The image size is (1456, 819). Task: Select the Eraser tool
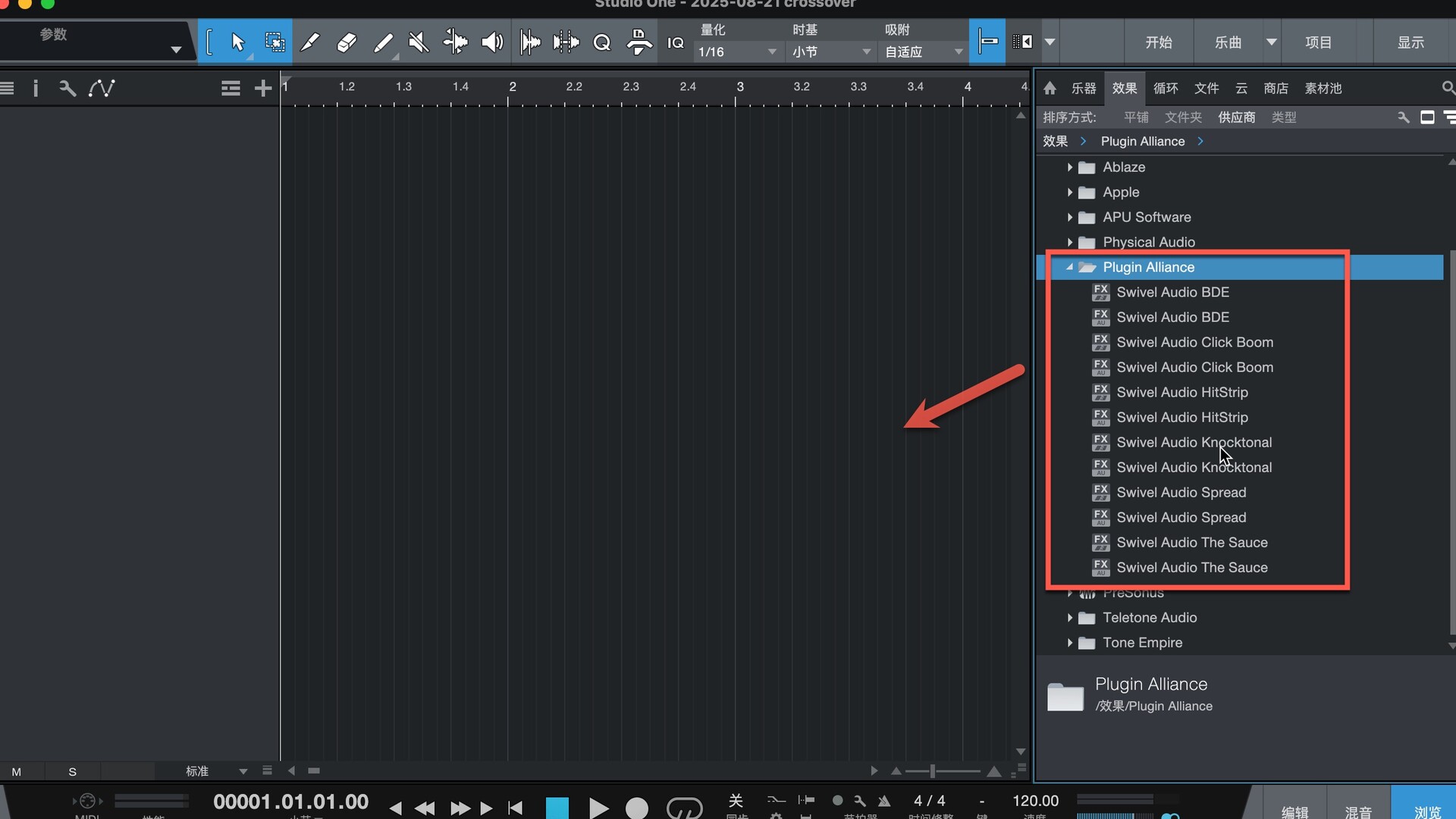coord(347,42)
